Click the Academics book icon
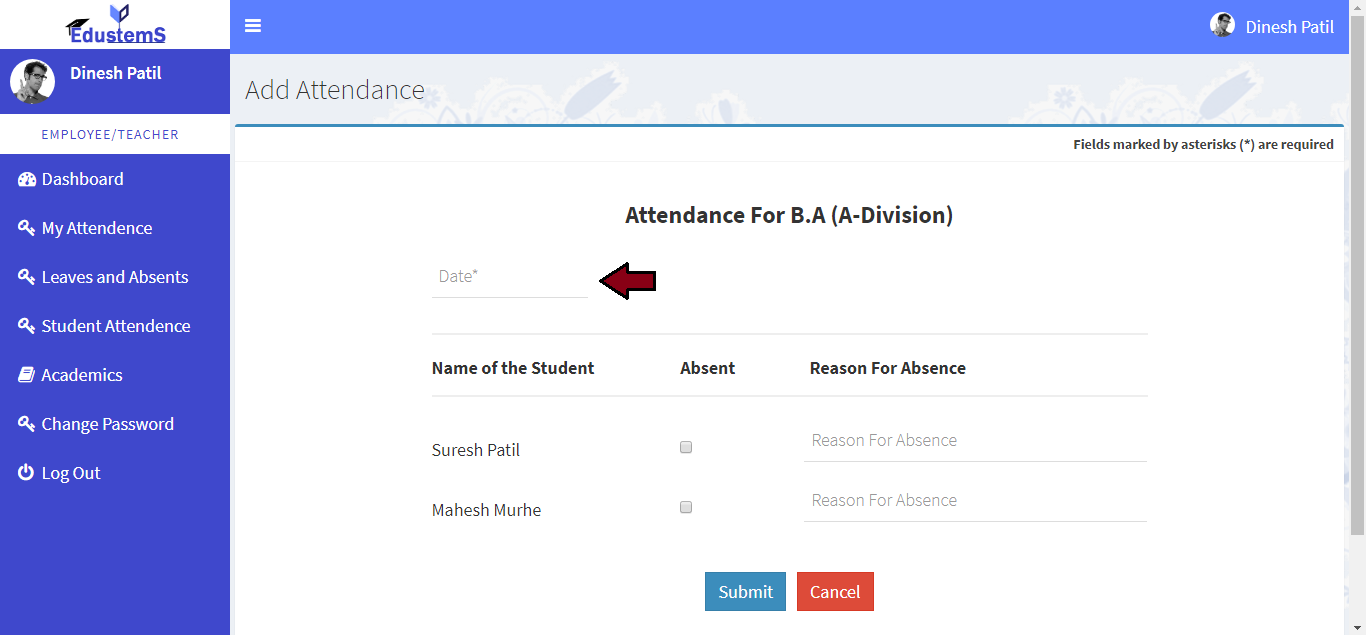Image resolution: width=1366 pixels, height=635 pixels. coord(27,375)
